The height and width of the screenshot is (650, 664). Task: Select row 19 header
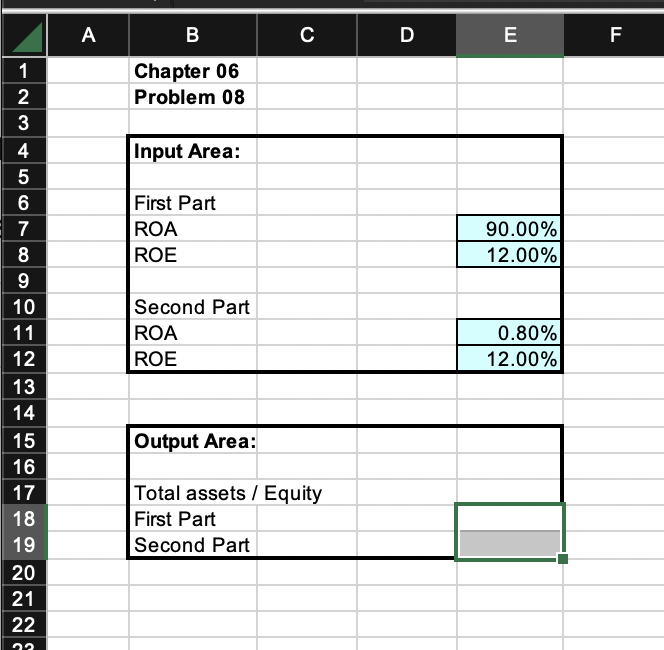[24, 545]
